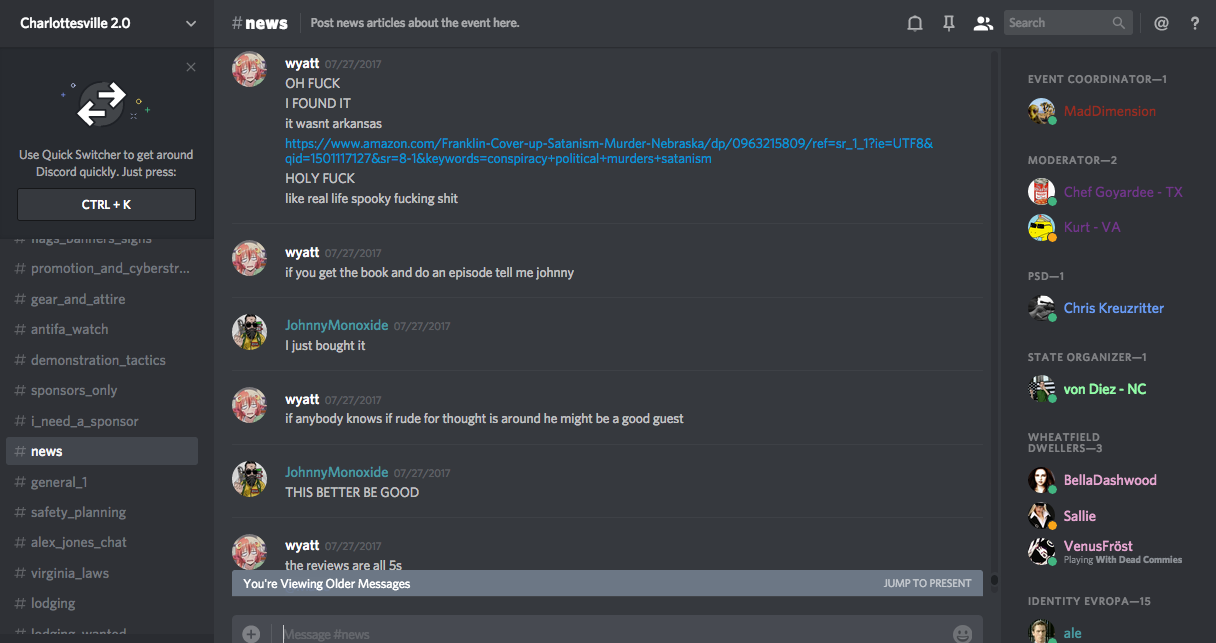Screen dimensions: 1216x643
Task: Click the attach file plus button
Action: [251, 633]
